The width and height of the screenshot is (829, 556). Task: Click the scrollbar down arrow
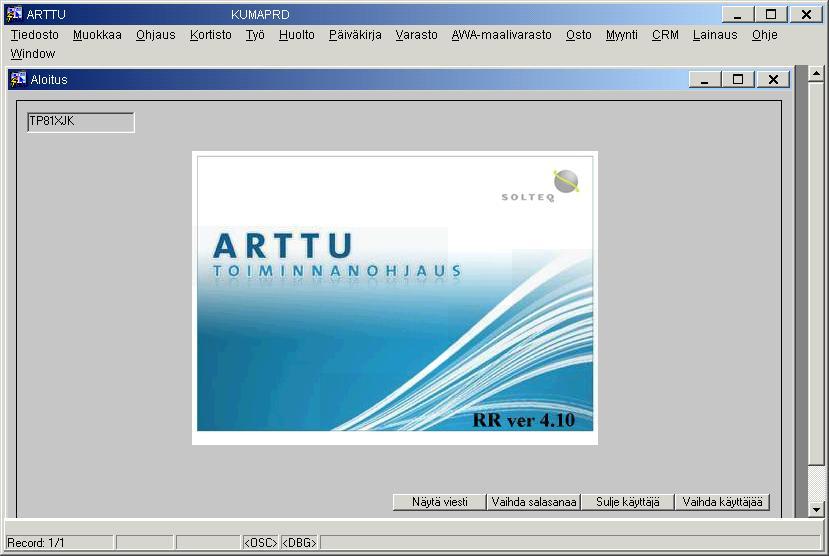[816, 509]
